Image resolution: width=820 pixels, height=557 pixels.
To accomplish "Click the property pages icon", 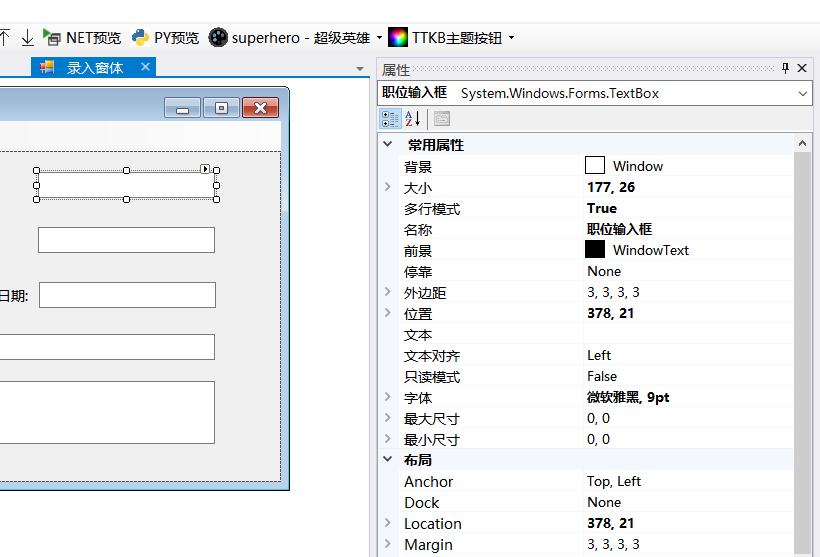I will click(442, 119).
